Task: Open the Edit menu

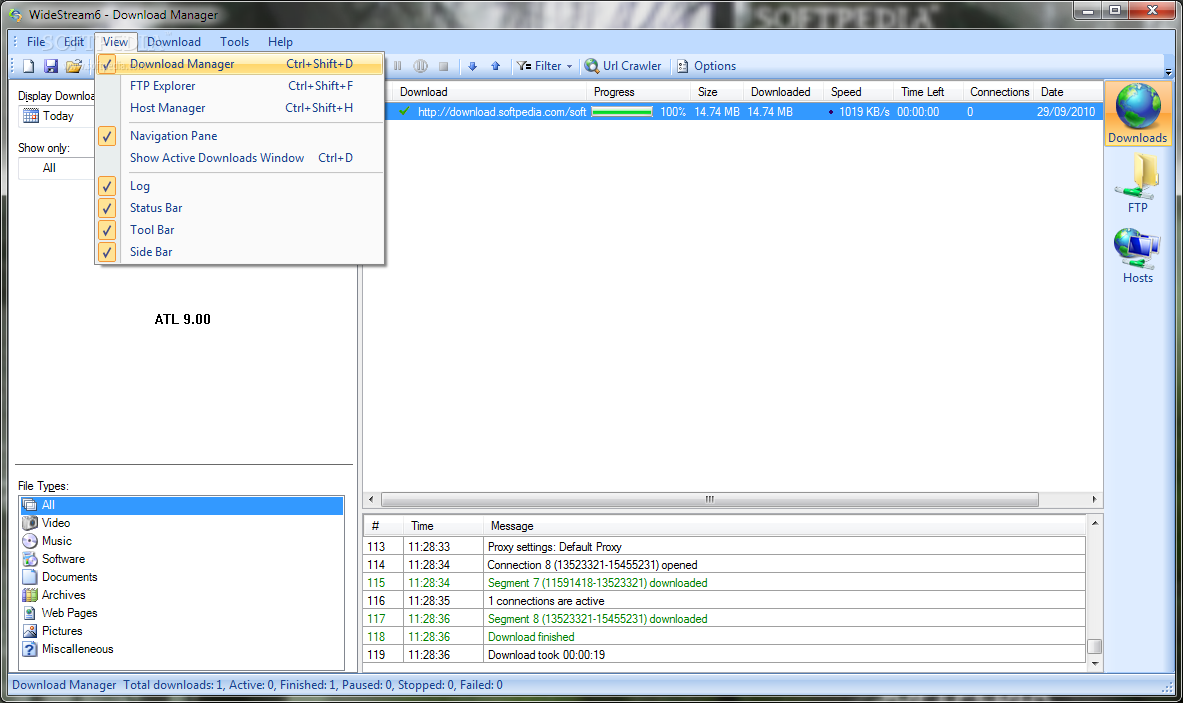Action: pyautogui.click(x=74, y=42)
